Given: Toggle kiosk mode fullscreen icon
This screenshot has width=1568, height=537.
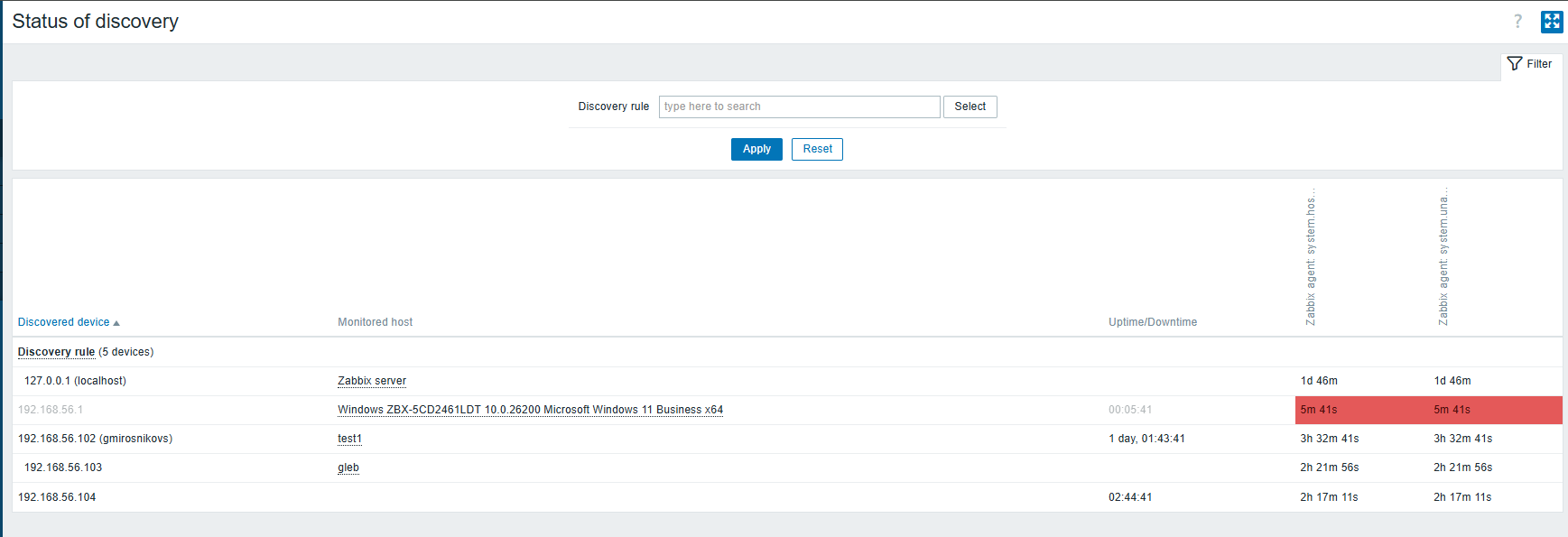Looking at the screenshot, I should pyautogui.click(x=1552, y=22).
